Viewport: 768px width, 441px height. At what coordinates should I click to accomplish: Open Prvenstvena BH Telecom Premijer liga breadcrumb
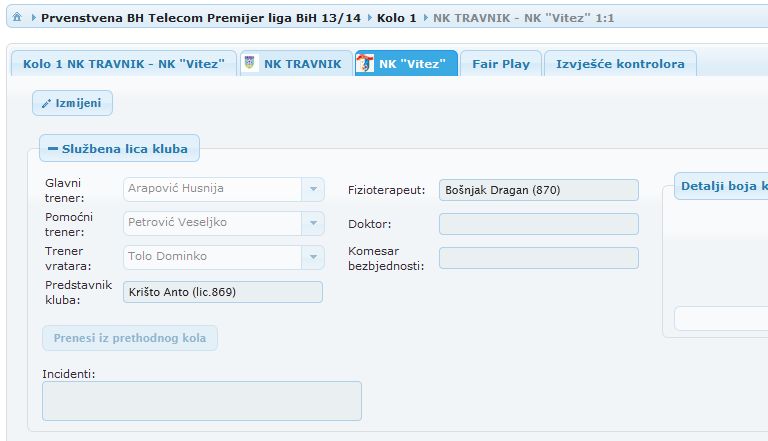(201, 18)
